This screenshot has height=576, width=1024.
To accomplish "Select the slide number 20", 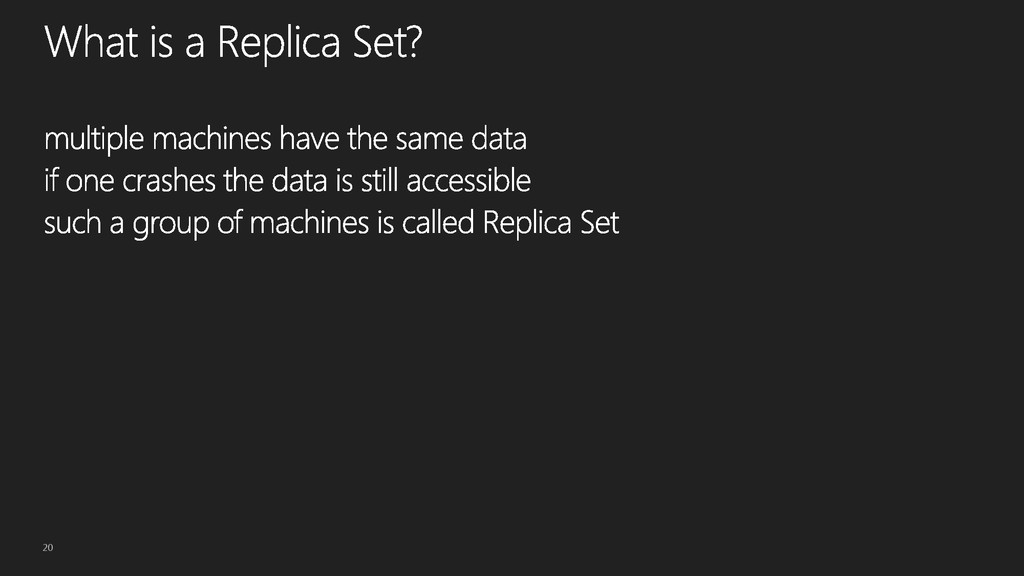I will 48,547.
